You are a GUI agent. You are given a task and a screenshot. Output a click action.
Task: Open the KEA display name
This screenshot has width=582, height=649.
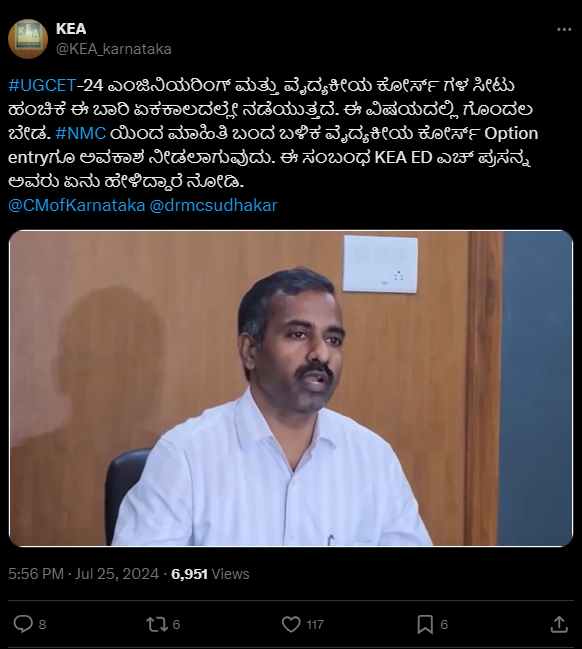click(71, 29)
